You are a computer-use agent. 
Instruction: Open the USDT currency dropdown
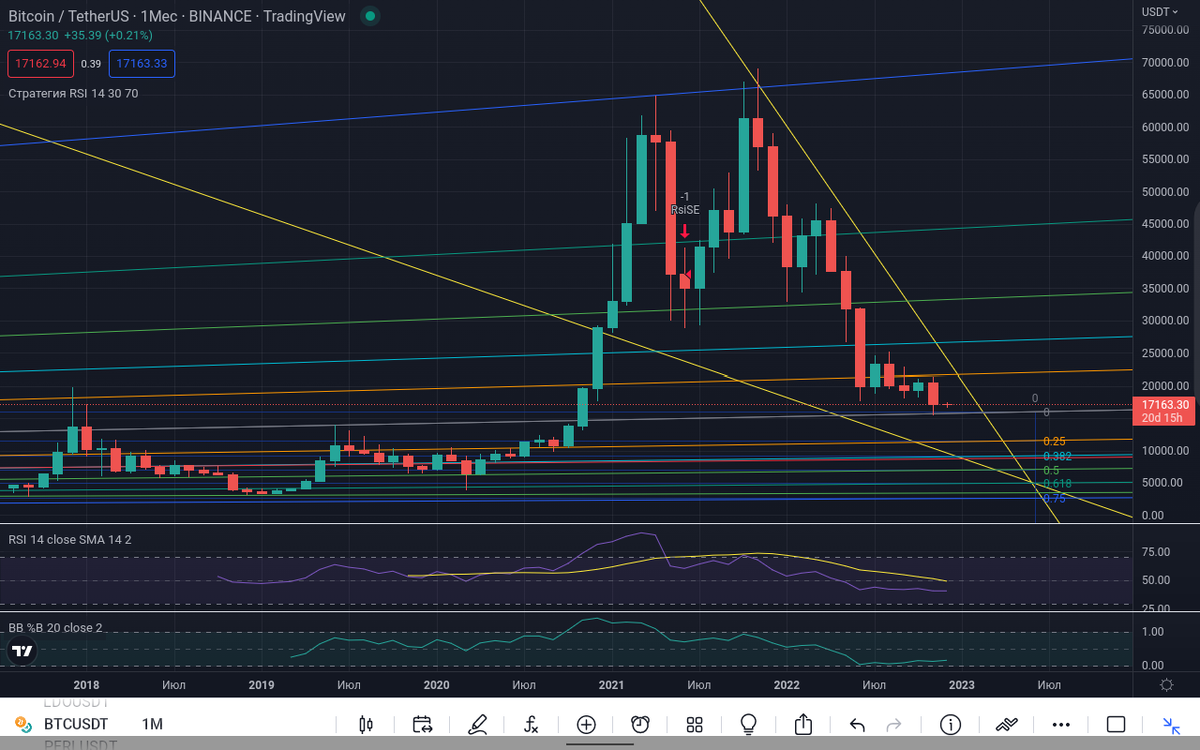click(x=1160, y=11)
